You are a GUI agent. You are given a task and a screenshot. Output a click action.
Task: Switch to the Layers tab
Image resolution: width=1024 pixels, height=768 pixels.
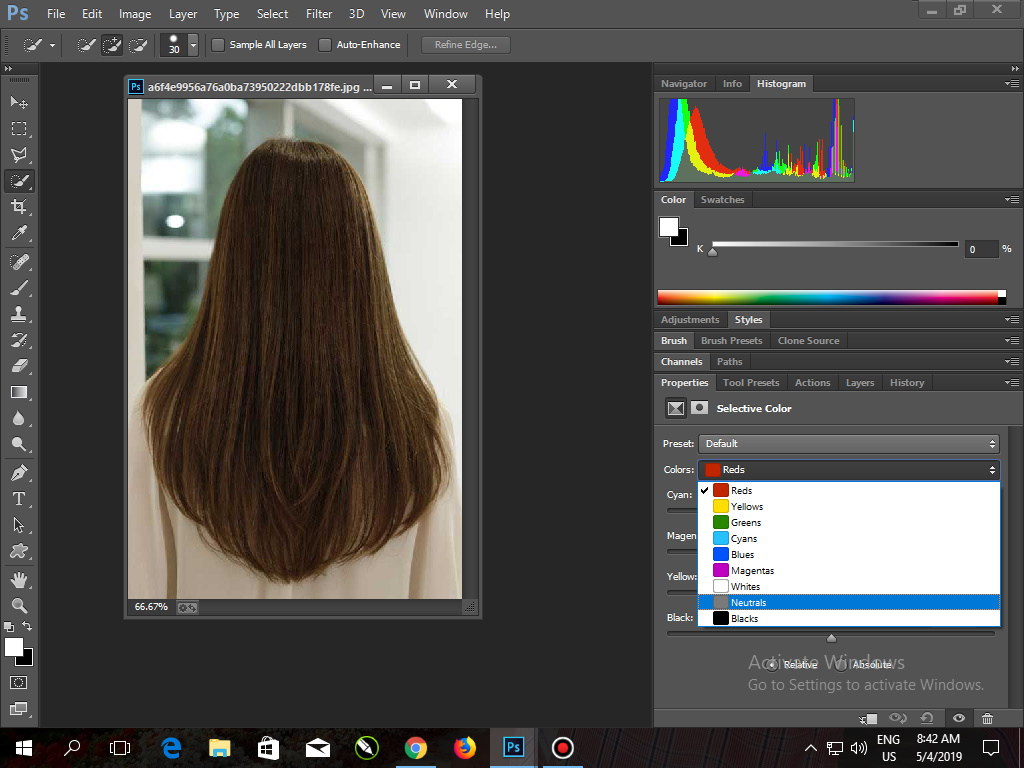pos(859,382)
